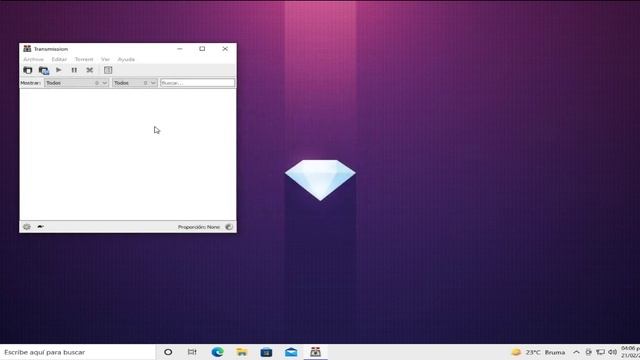Open network settings in the system tray
The width and height of the screenshot is (640, 360).
click(x=600, y=352)
